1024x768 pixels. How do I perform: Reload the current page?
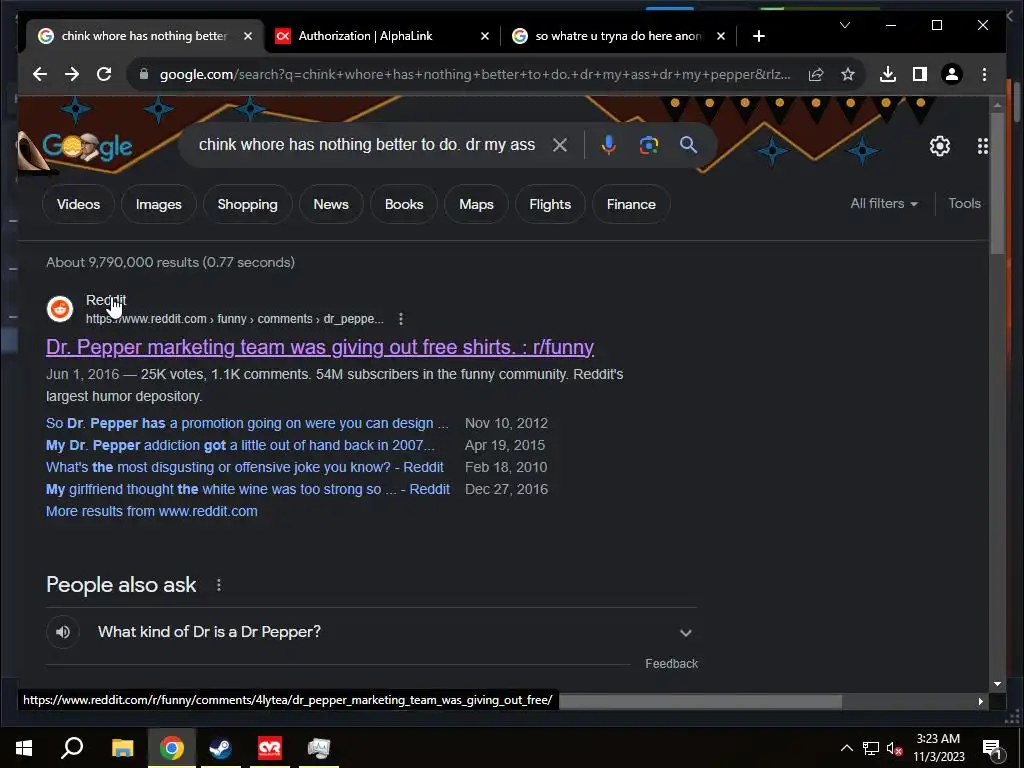tap(104, 74)
